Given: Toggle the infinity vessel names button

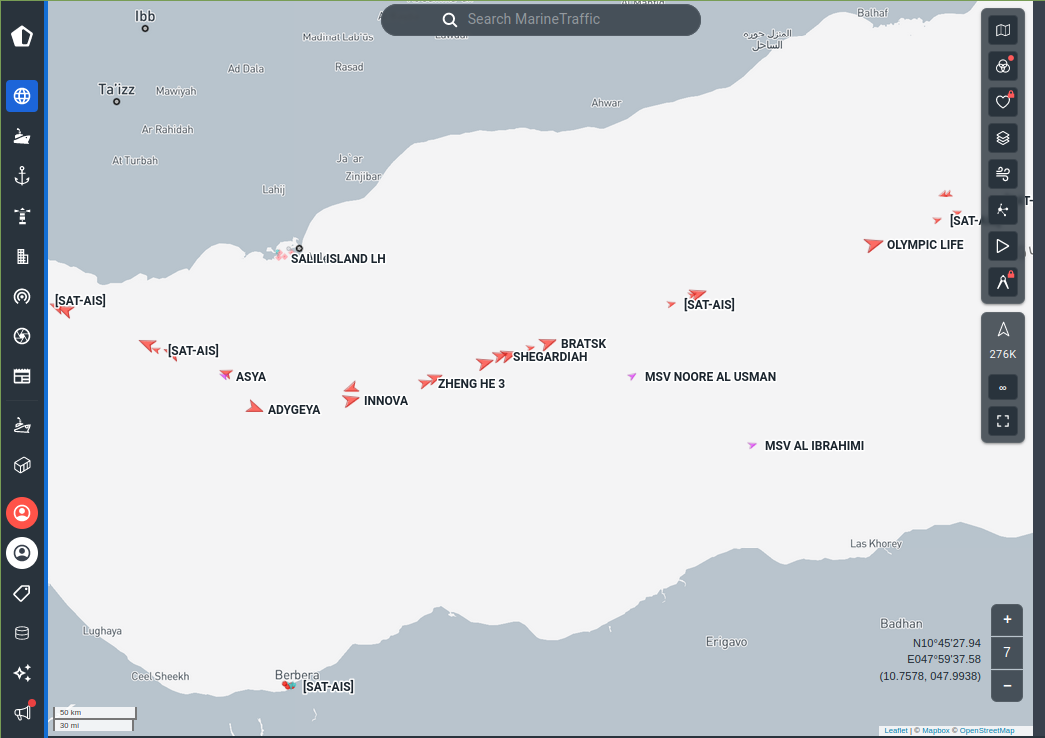Looking at the screenshot, I should point(1003,387).
